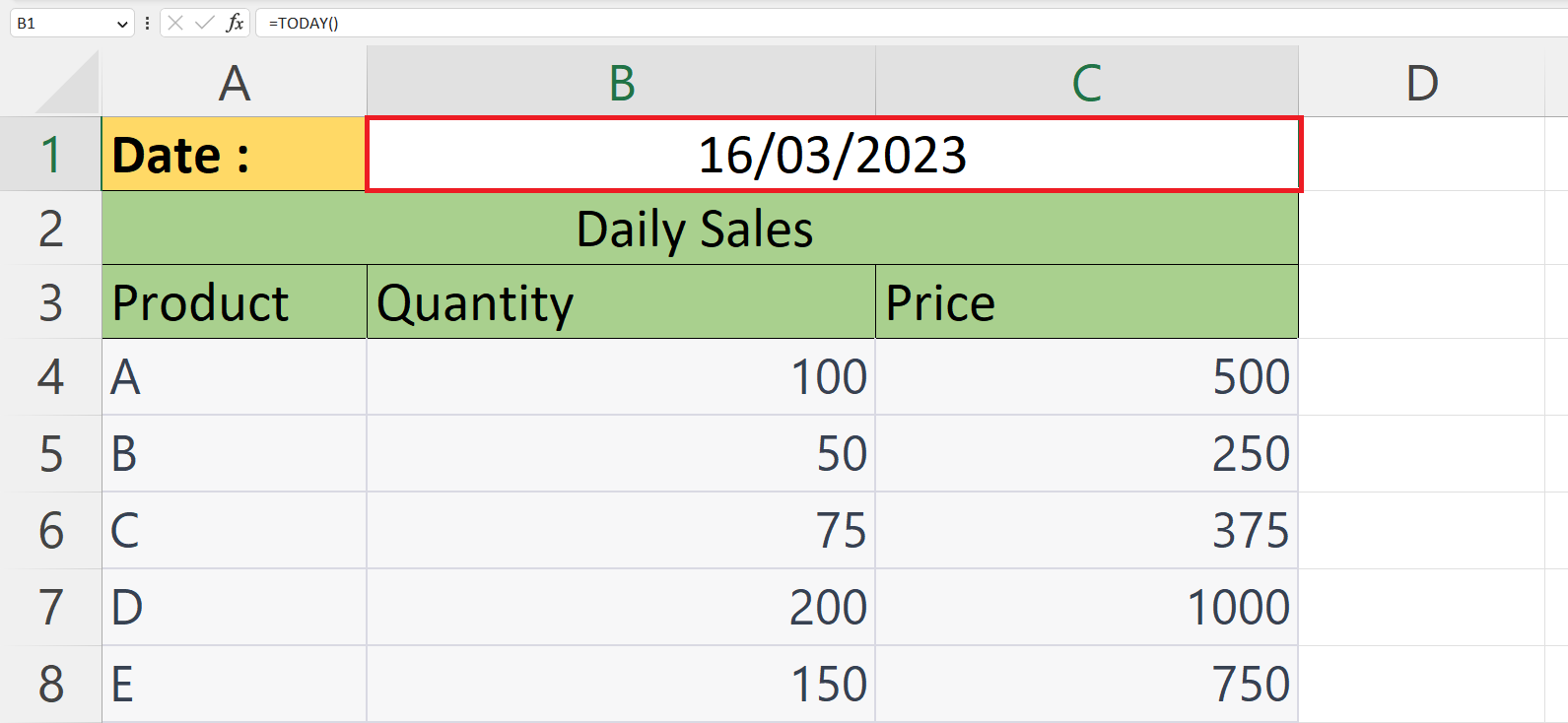1568x723 pixels.
Task: Click the 'Quantity' header cell
Action: tap(622, 302)
